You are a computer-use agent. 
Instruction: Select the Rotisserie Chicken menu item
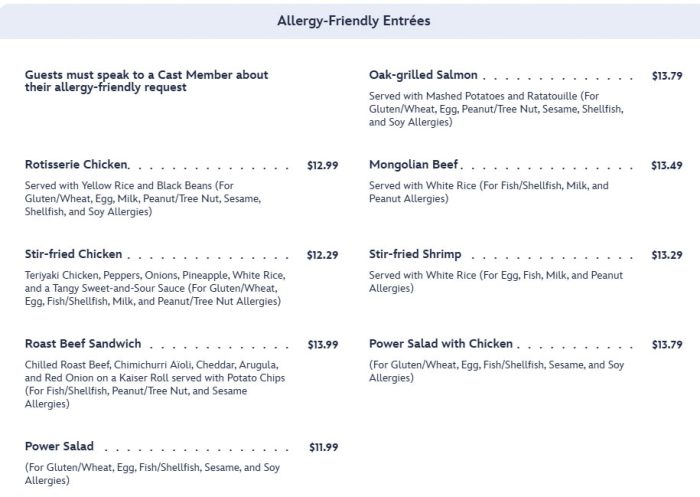[76, 165]
